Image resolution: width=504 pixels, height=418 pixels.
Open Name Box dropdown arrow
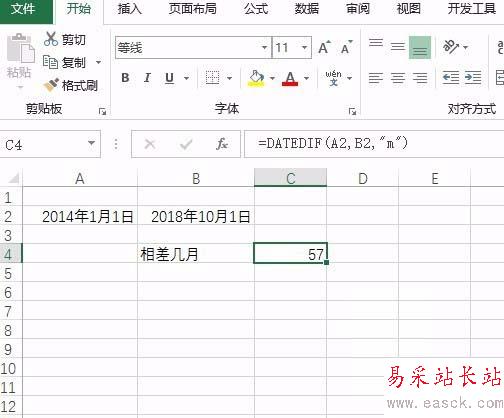(x=91, y=144)
